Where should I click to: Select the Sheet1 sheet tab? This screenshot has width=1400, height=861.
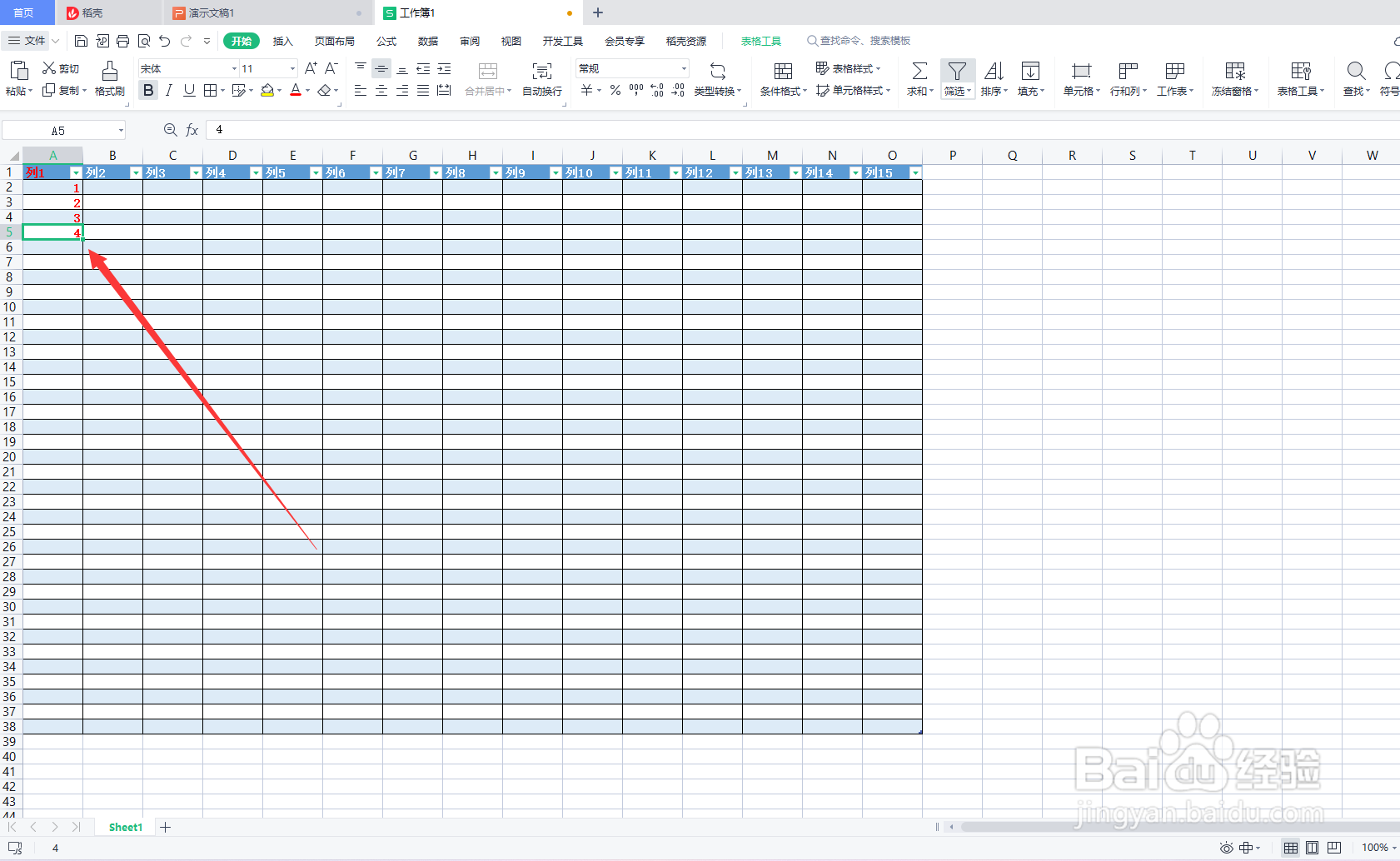point(126,827)
